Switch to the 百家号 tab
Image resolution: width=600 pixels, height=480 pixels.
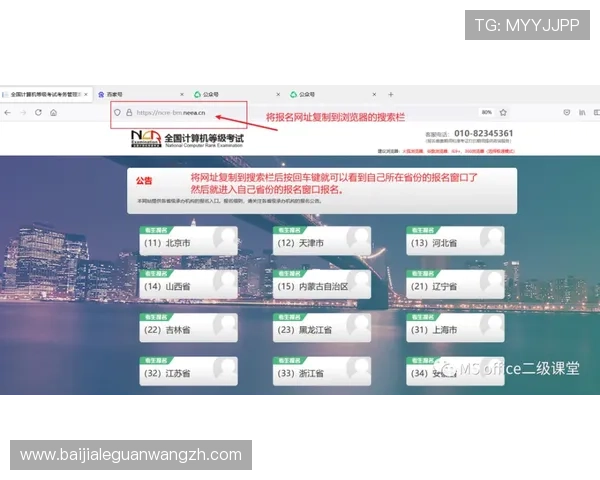point(141,95)
